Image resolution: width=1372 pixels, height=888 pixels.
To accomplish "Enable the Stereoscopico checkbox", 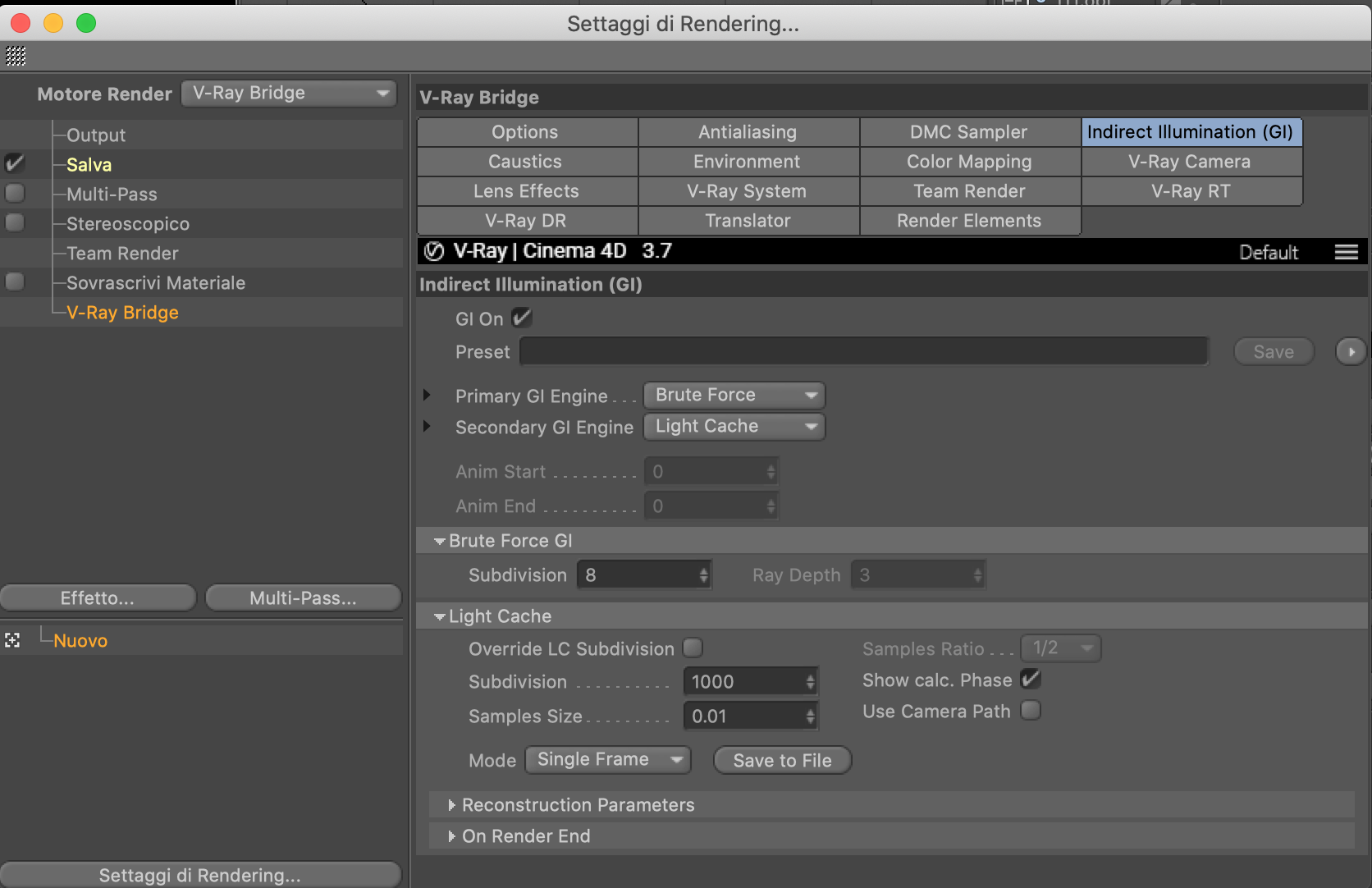I will click(15, 222).
